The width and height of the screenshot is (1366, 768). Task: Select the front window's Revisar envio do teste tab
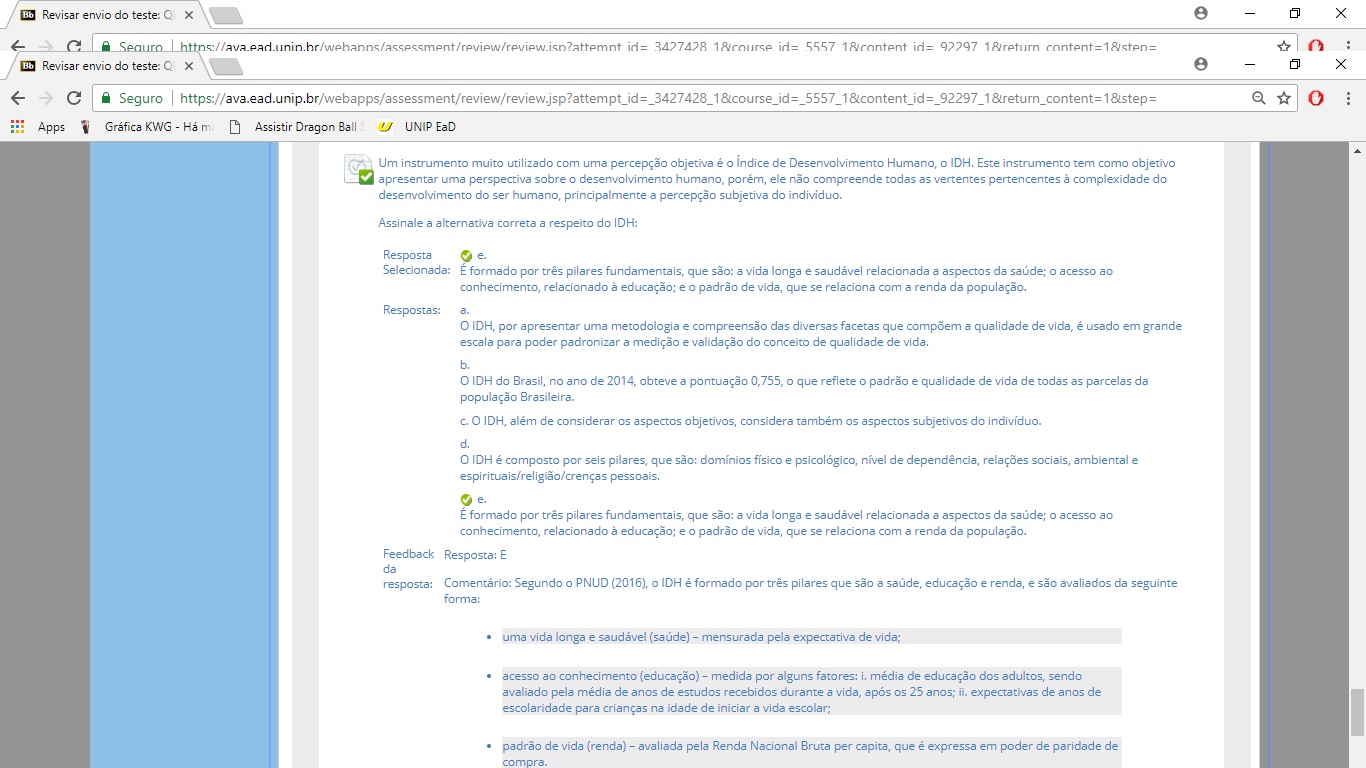pos(106,66)
